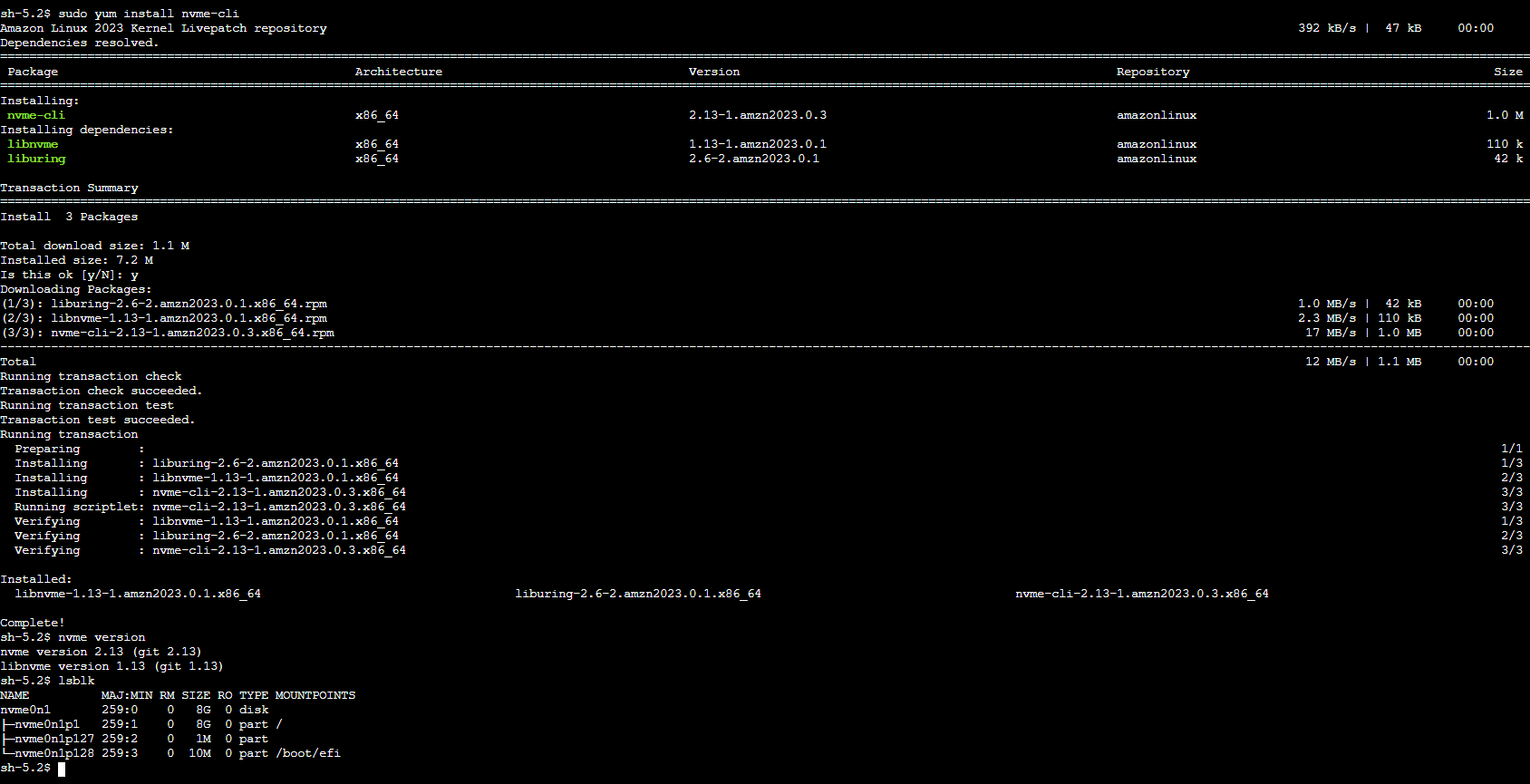The height and width of the screenshot is (784, 1530).
Task: Click 'libnvme version 1.13 (git 1.13)' output
Action: coord(112,666)
